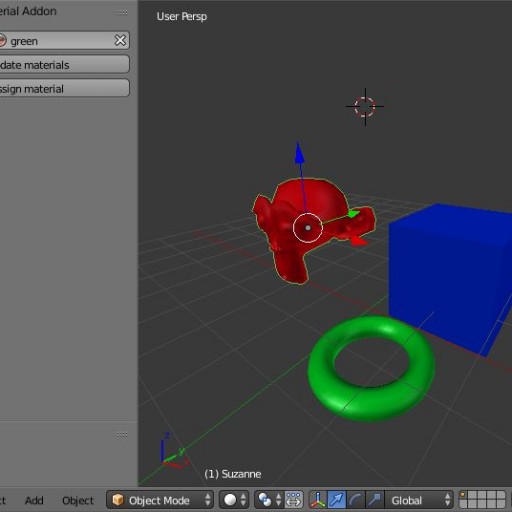The width and height of the screenshot is (512, 512).
Task: Toggle the 3D manipulator axes icon
Action: point(318,500)
